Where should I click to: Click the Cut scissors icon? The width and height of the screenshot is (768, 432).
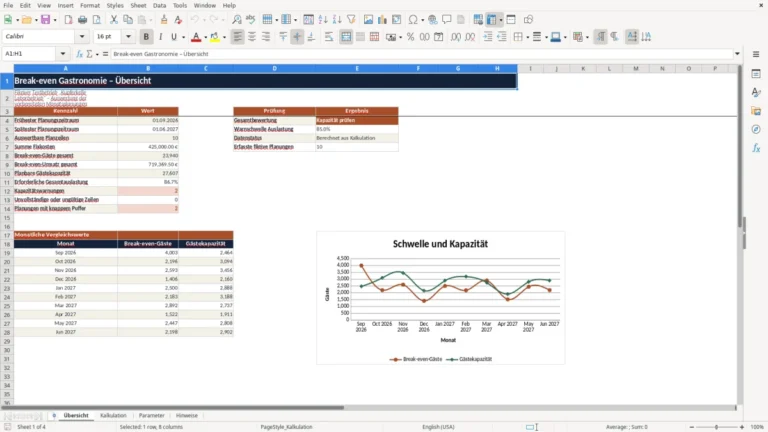coord(114,20)
